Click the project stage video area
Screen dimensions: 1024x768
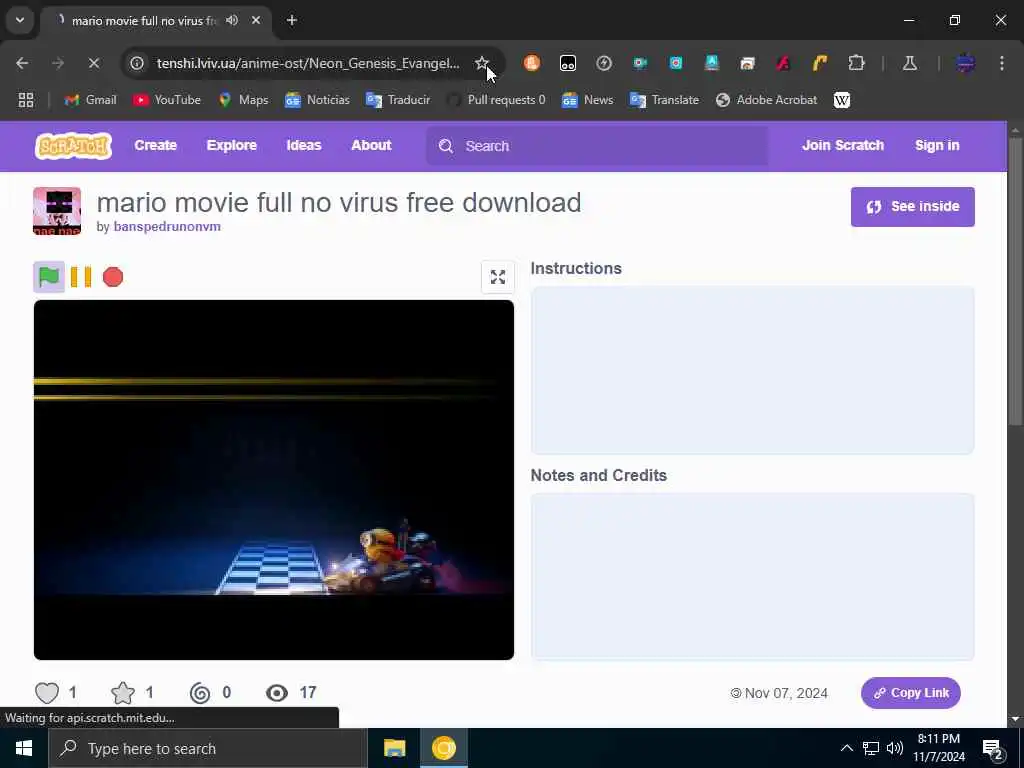pyautogui.click(x=274, y=480)
